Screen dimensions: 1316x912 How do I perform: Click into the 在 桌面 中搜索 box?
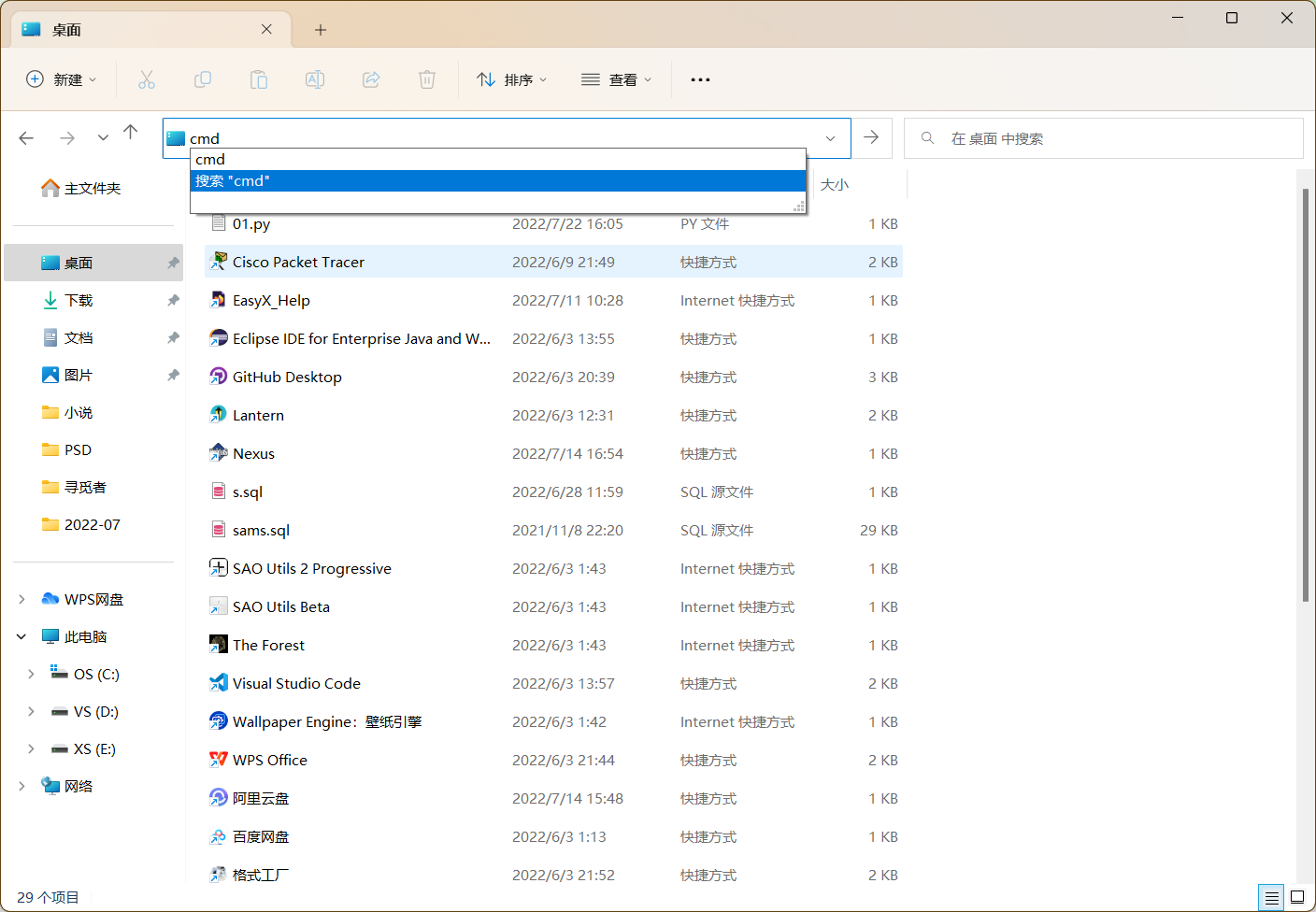pyautogui.click(x=1104, y=138)
